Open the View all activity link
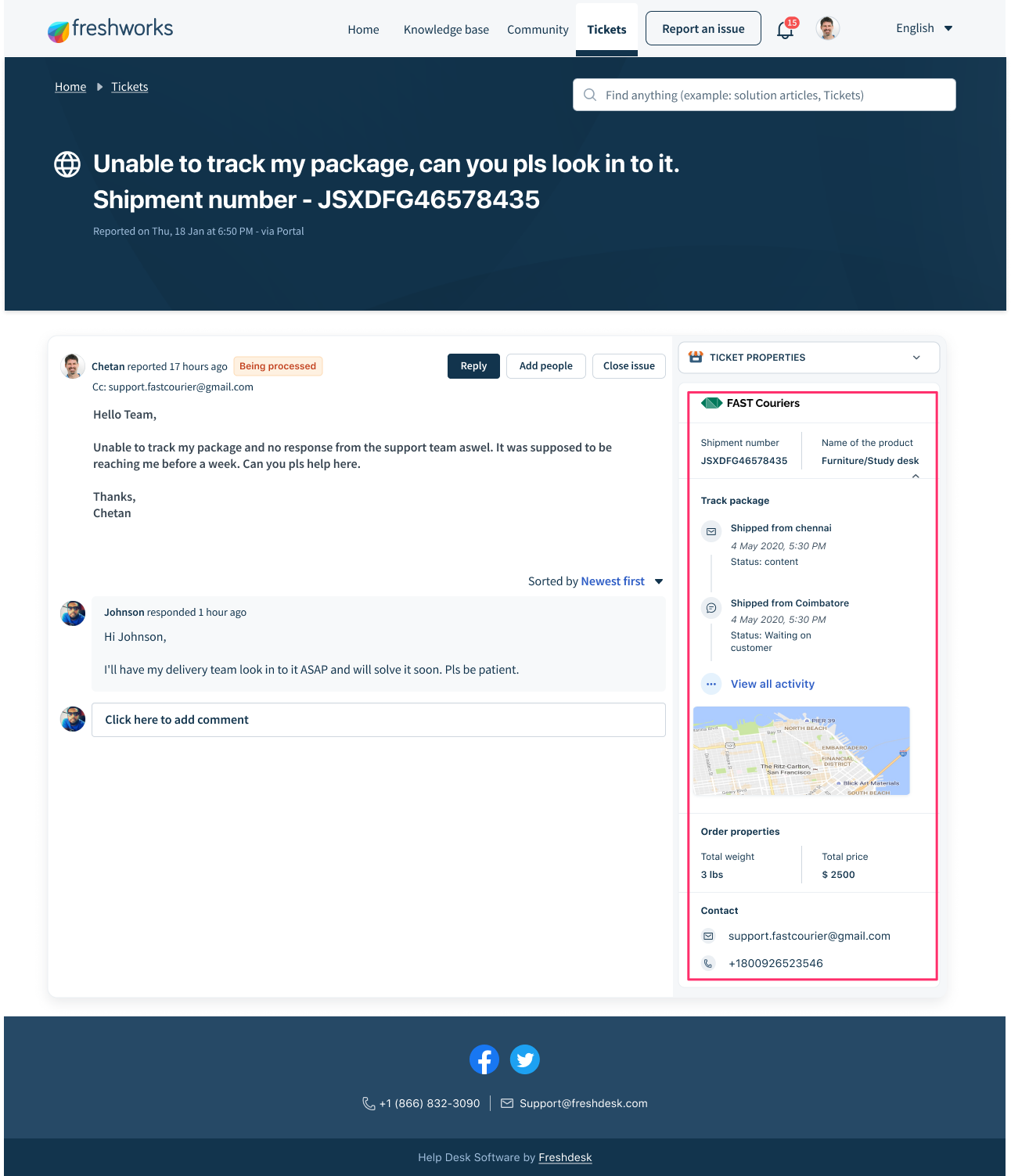 point(772,684)
